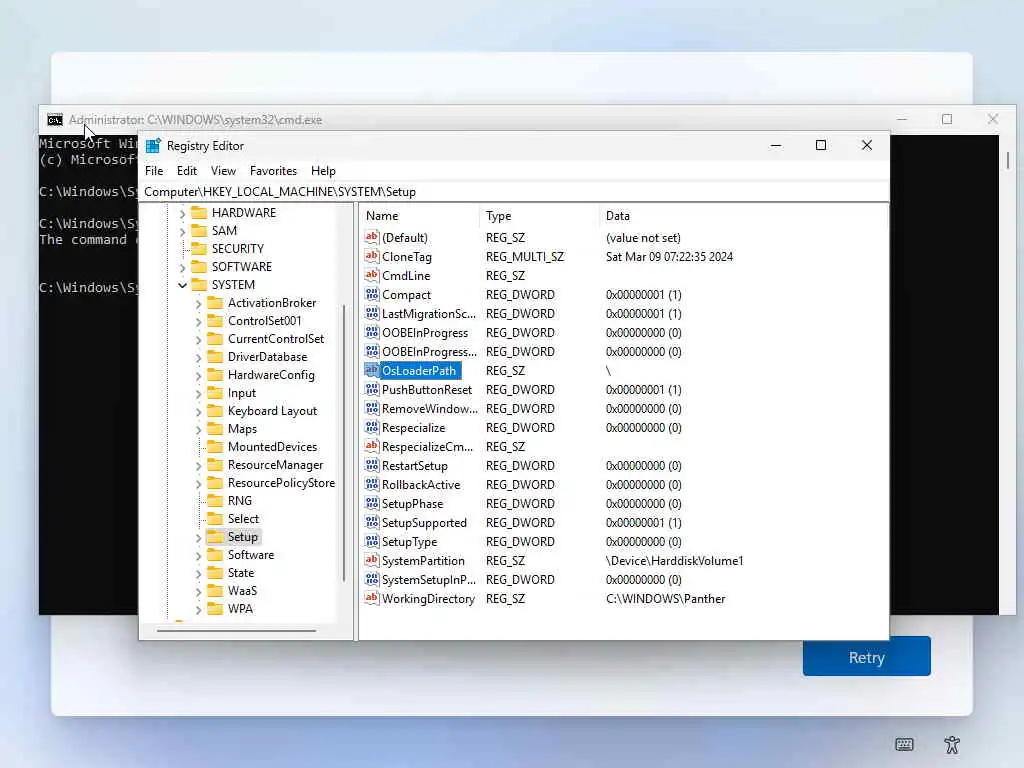This screenshot has height=768, width=1024.
Task: Select the WPA folder icon
Action: pos(215,608)
